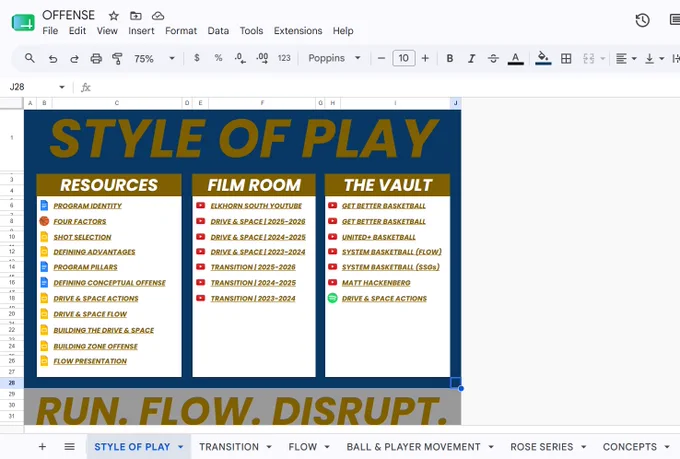Open the Name box dropdown arrow
The width and height of the screenshot is (680, 459).
click(x=62, y=87)
